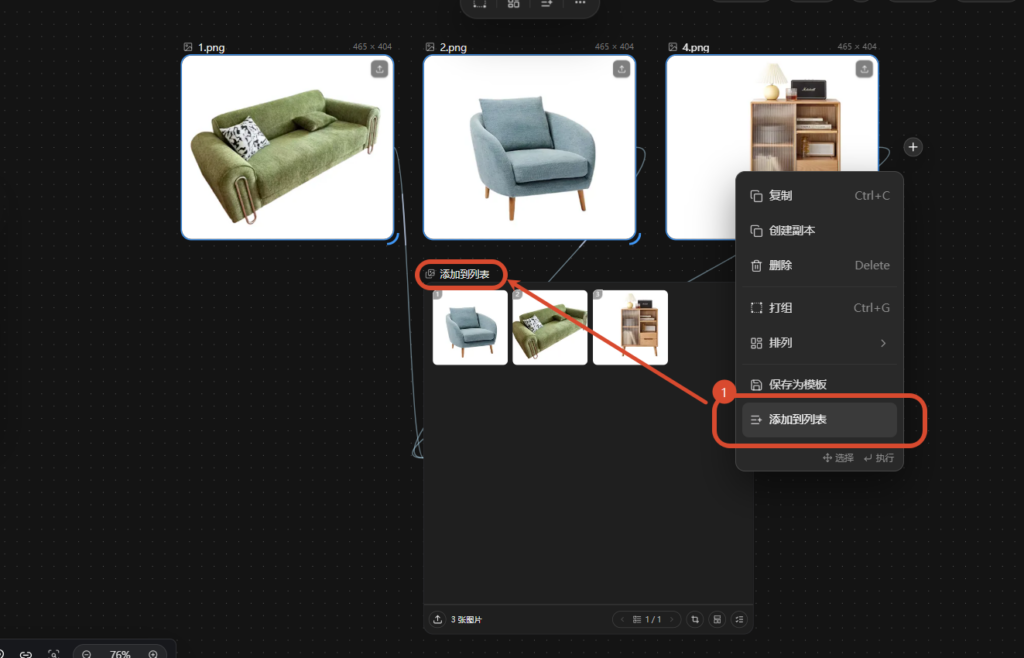Click the 选择 hint at the context menu bottom
Image resolution: width=1024 pixels, height=658 pixels.
(838, 458)
